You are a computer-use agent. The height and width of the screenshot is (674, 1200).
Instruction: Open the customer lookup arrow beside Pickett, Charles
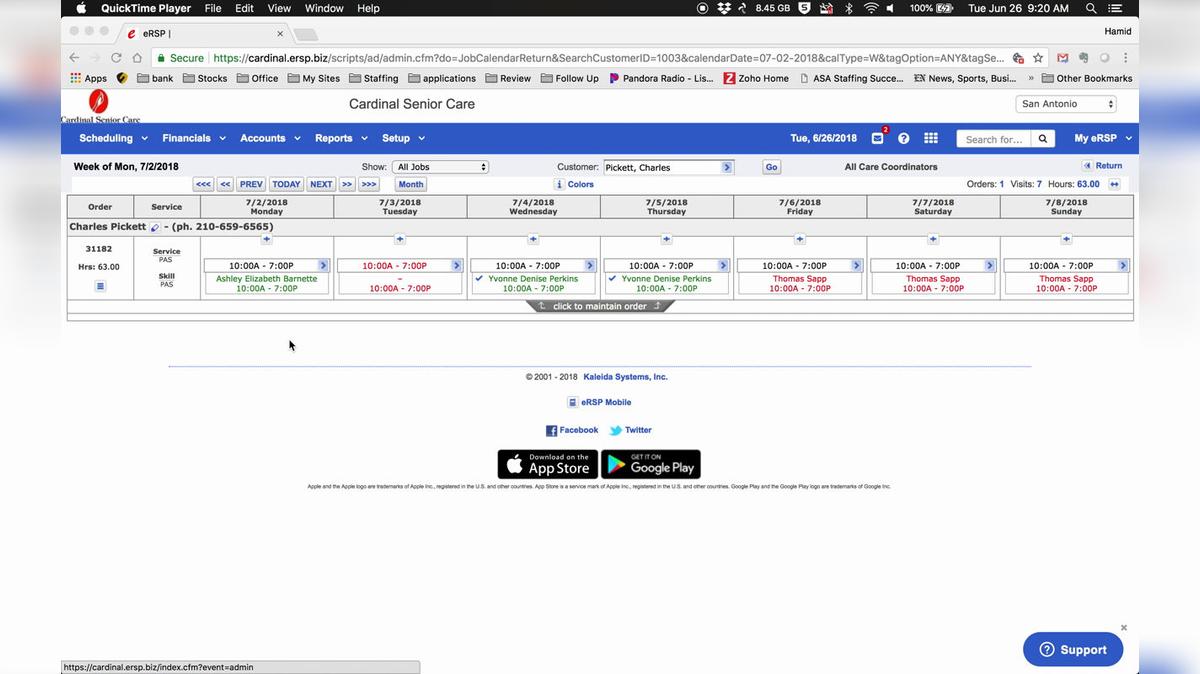(x=729, y=166)
